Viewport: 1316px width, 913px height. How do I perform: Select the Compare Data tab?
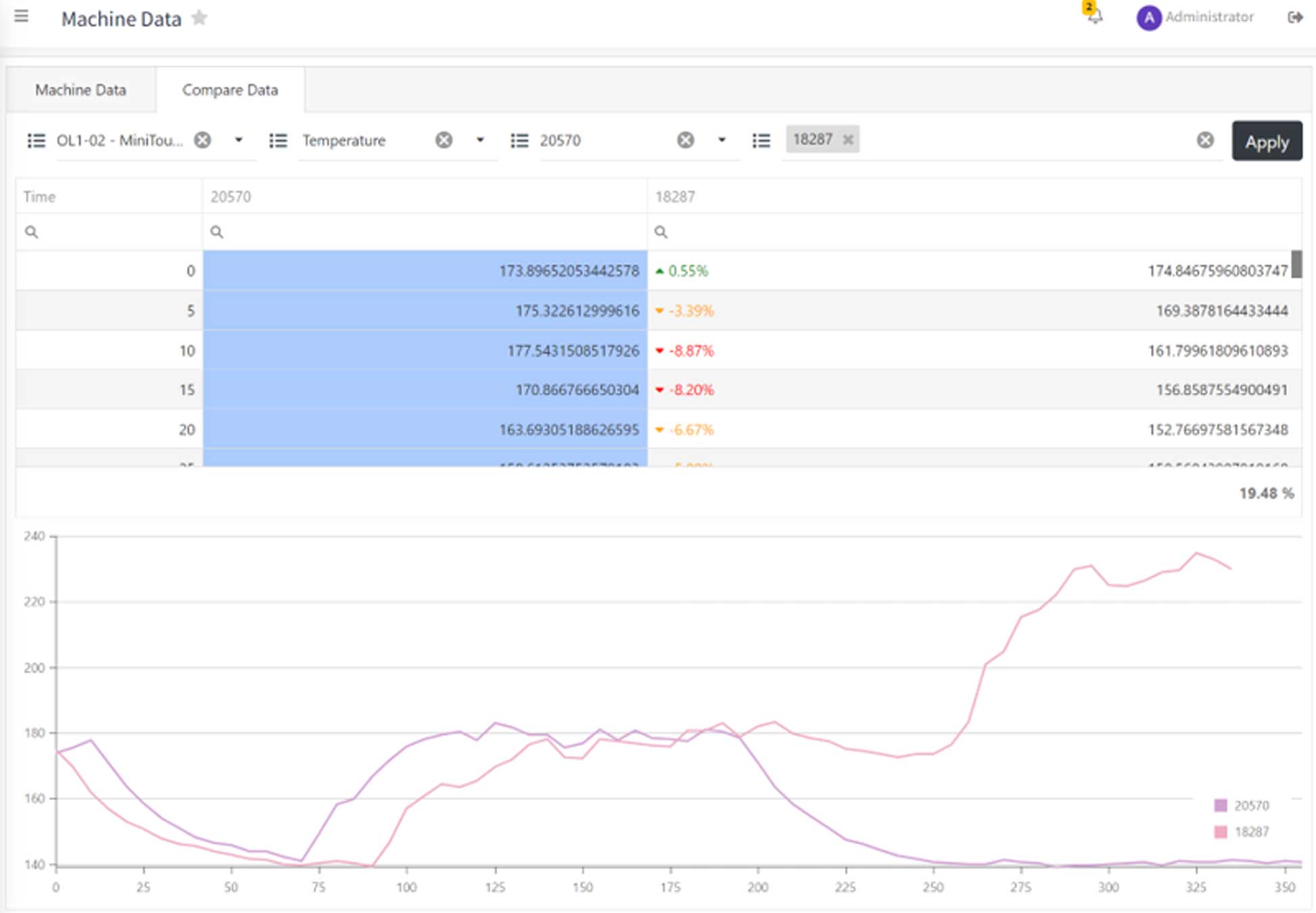point(230,90)
